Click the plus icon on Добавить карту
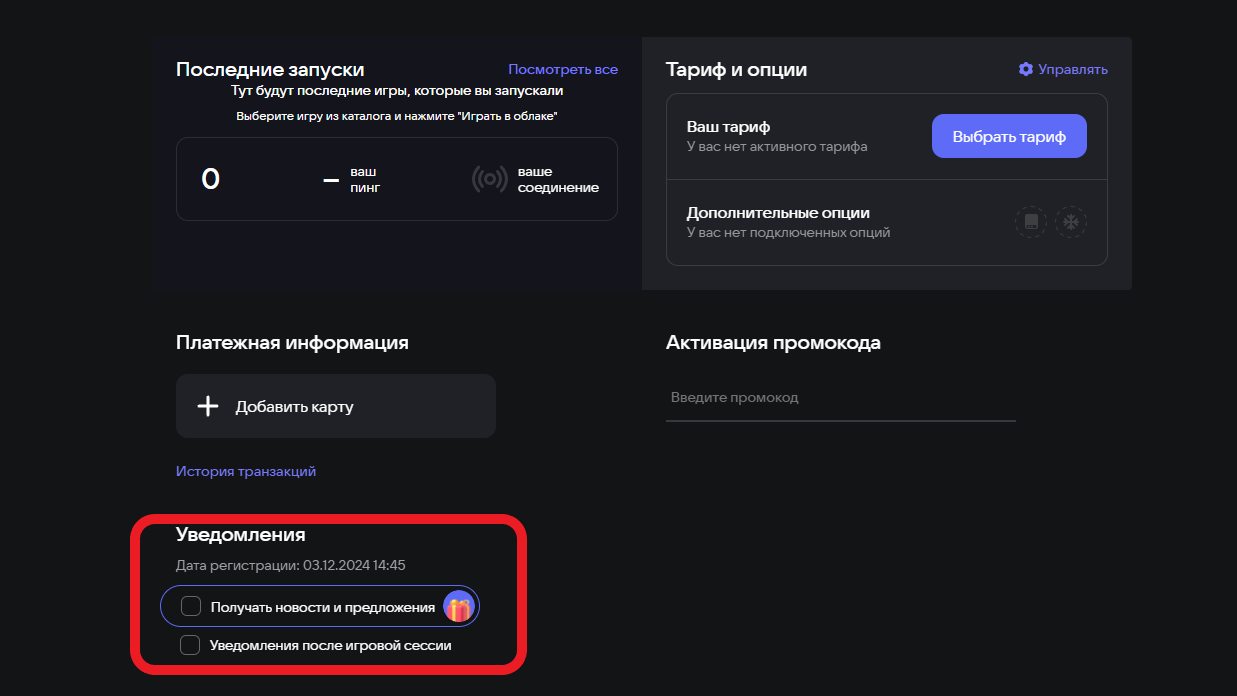 point(207,406)
